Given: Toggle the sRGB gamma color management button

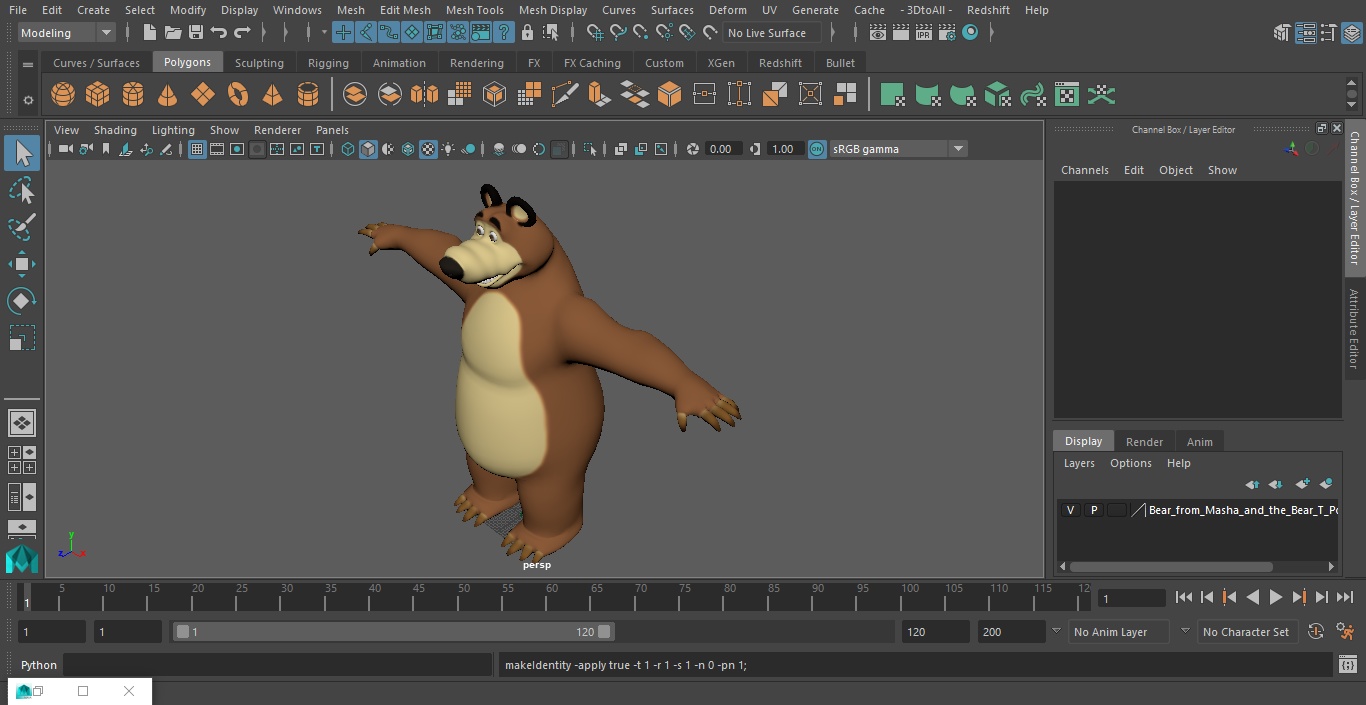Looking at the screenshot, I should (x=817, y=149).
